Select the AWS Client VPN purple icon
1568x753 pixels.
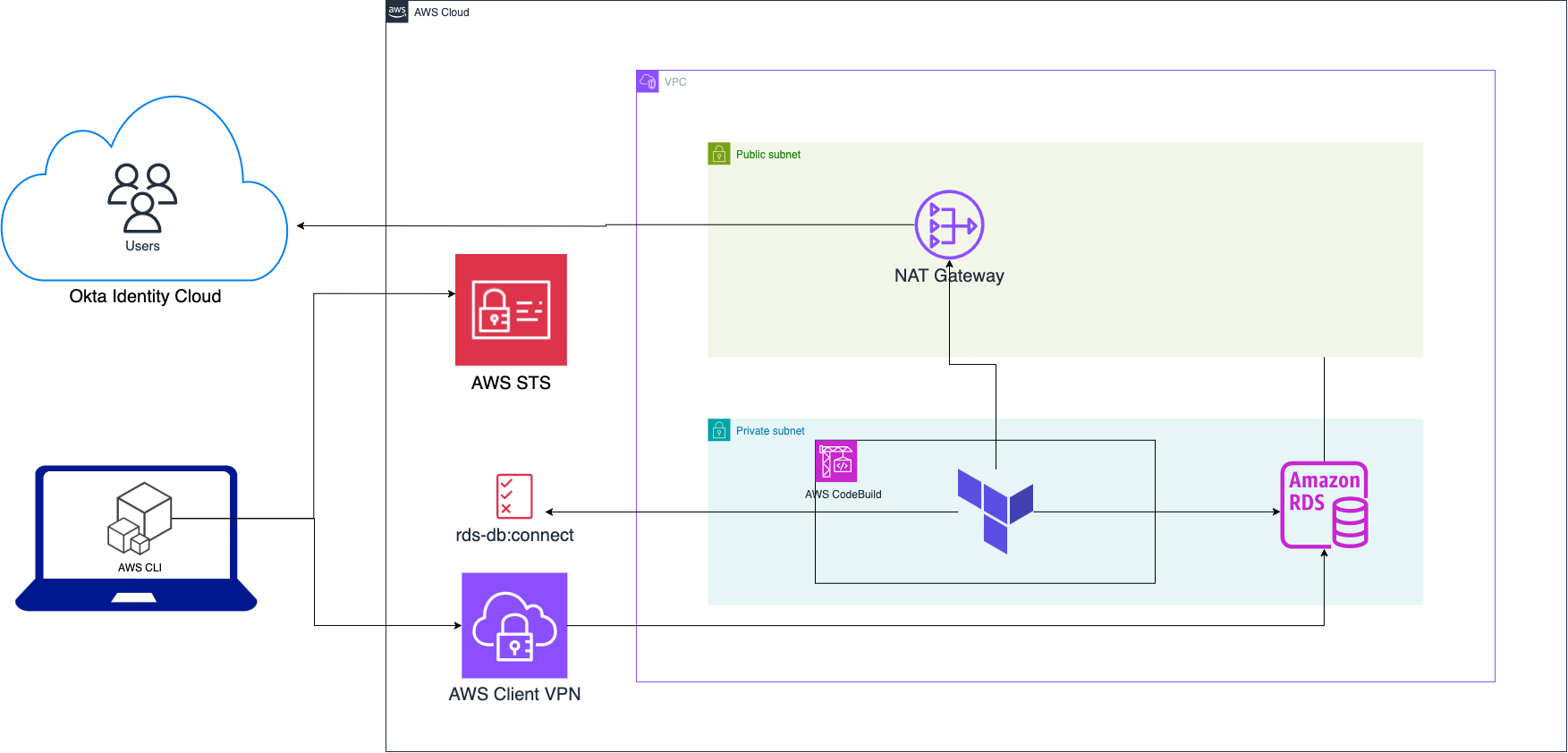click(514, 625)
